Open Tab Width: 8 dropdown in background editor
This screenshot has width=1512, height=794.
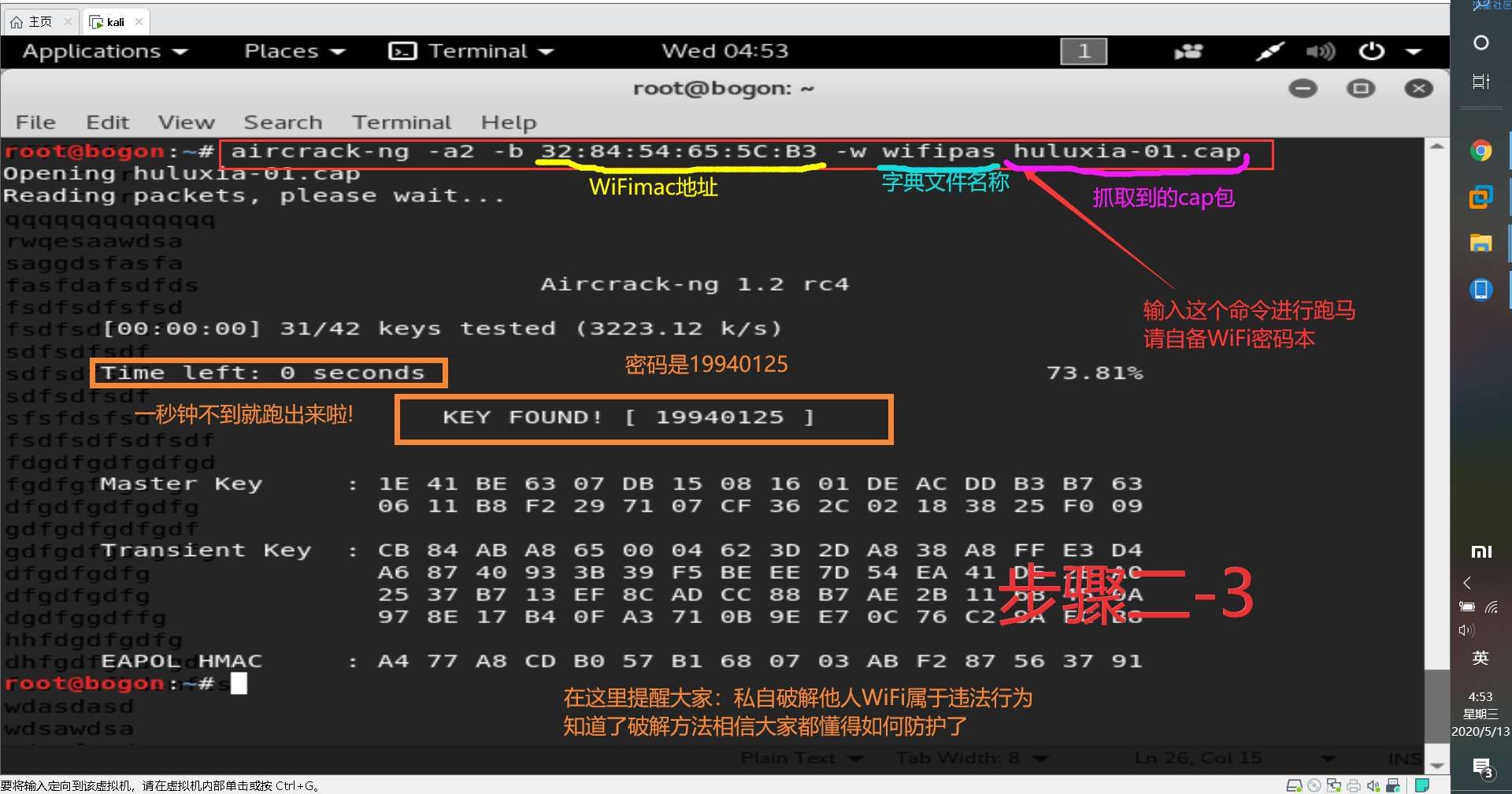[971, 758]
